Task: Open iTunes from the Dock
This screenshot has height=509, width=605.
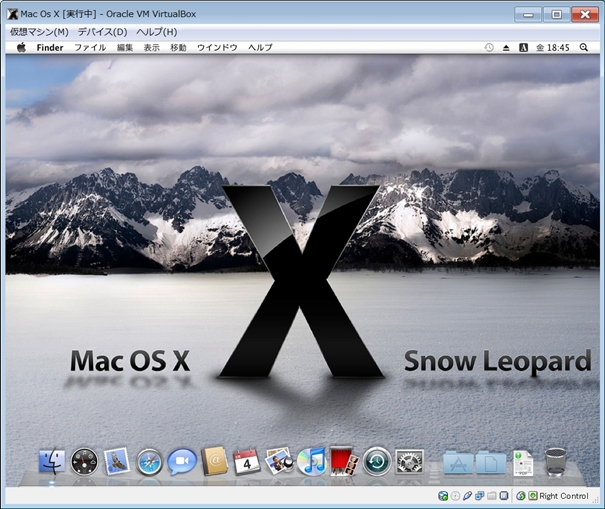Action: click(312, 461)
